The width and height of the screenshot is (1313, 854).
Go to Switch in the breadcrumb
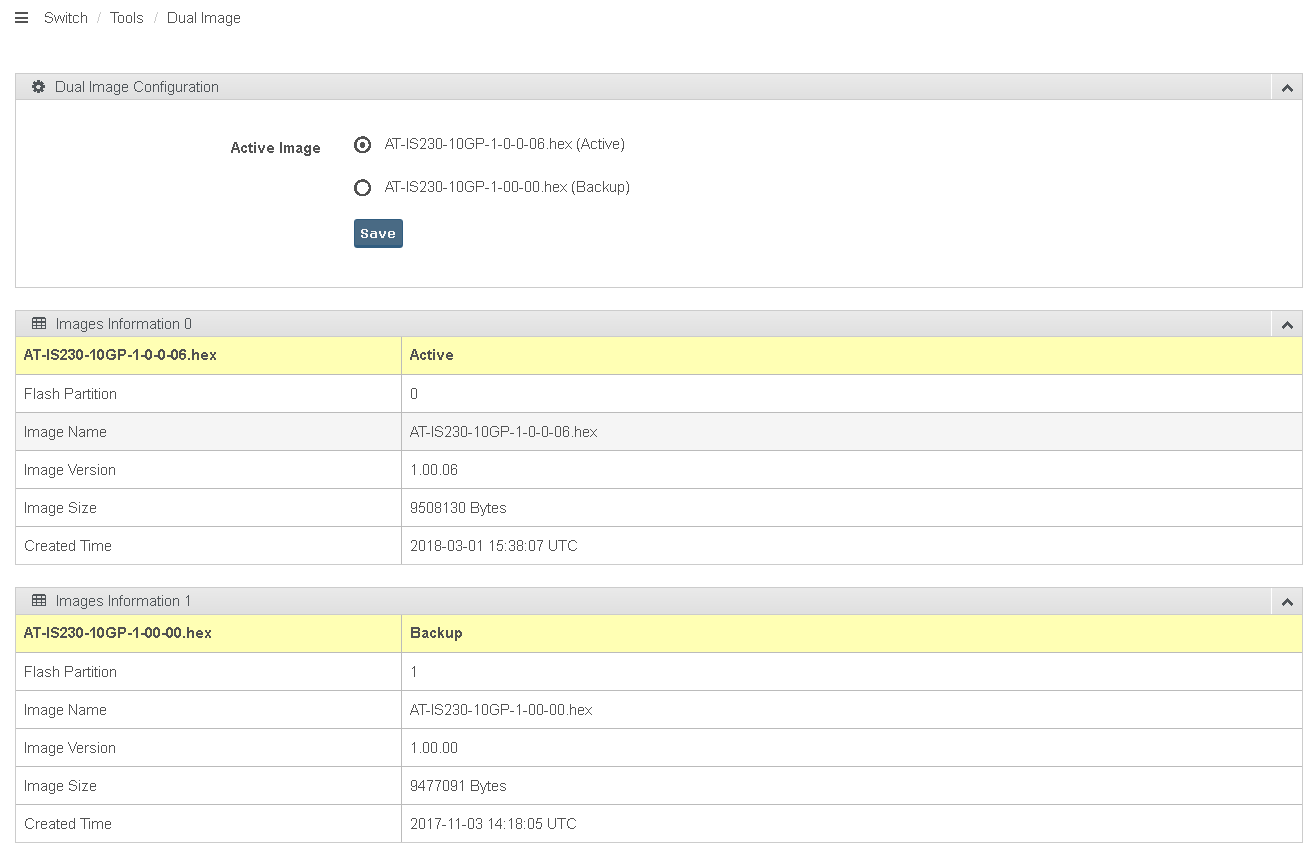pos(66,18)
